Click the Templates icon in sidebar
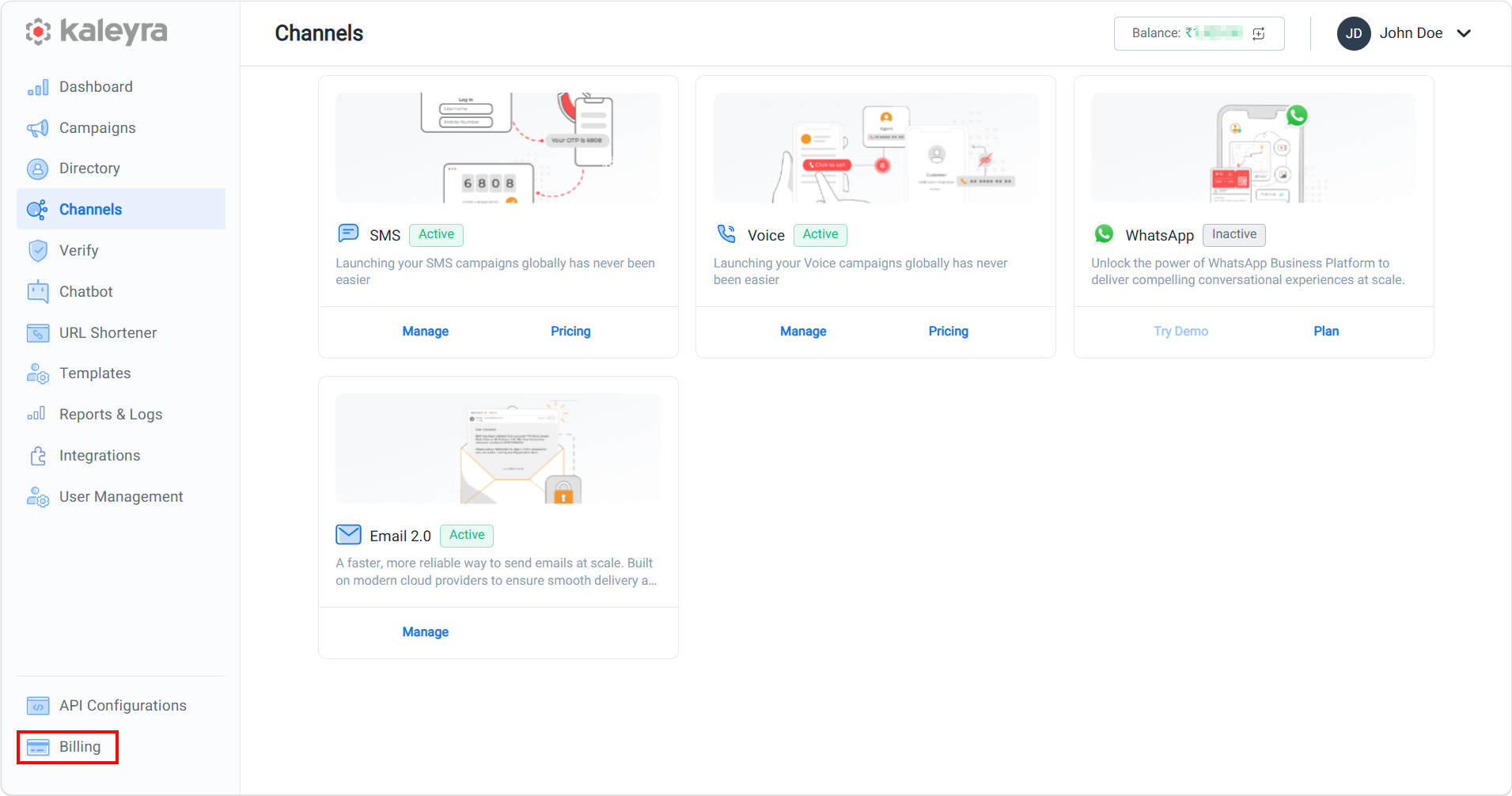 click(x=38, y=373)
